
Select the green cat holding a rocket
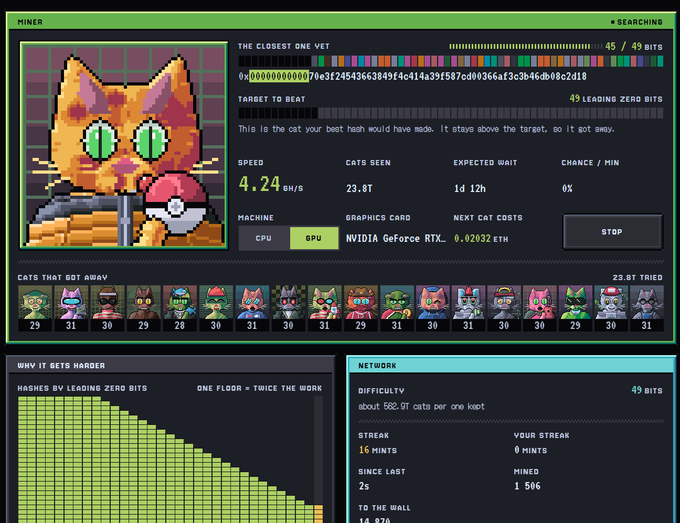point(324,308)
